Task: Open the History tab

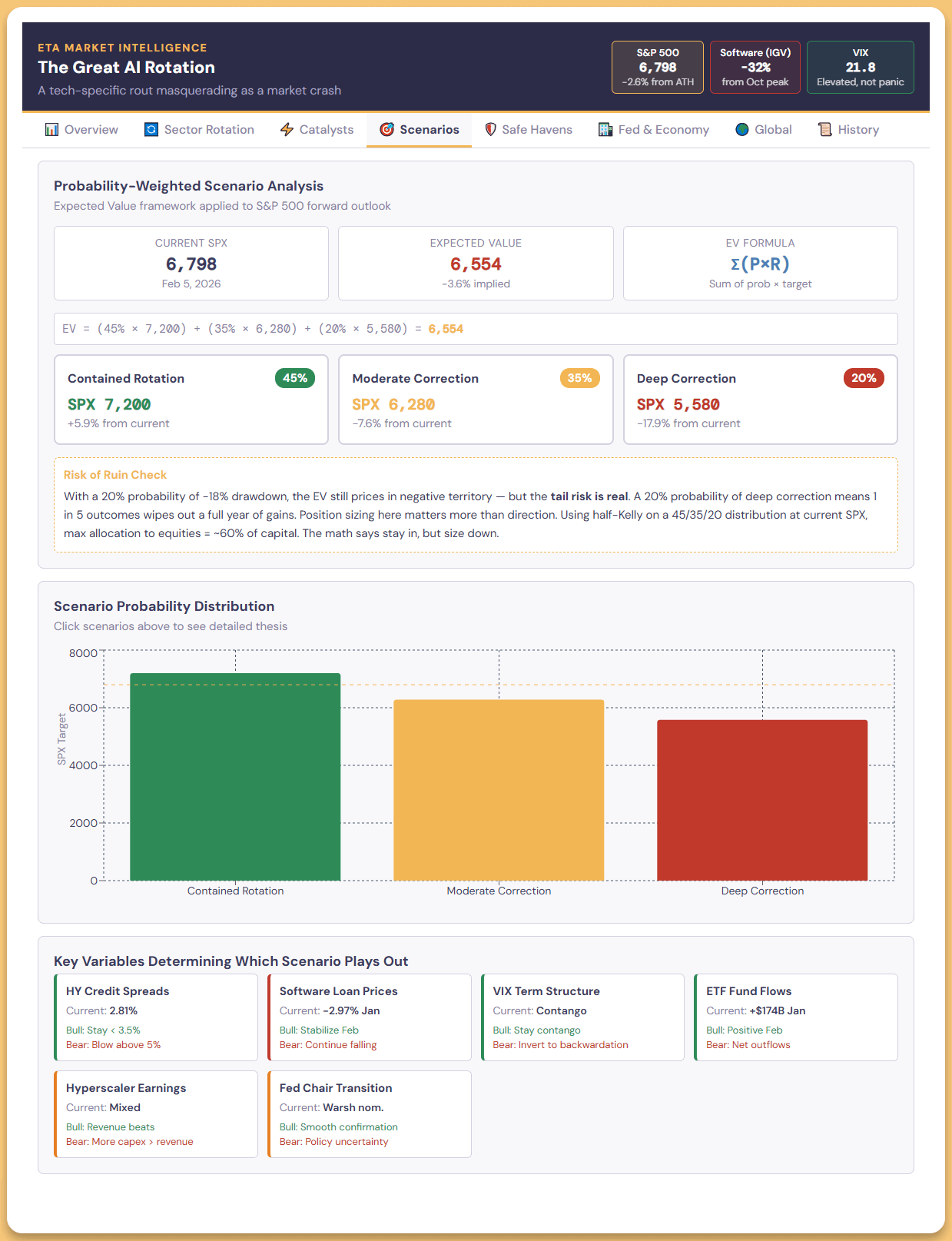Action: pyautogui.click(x=849, y=130)
